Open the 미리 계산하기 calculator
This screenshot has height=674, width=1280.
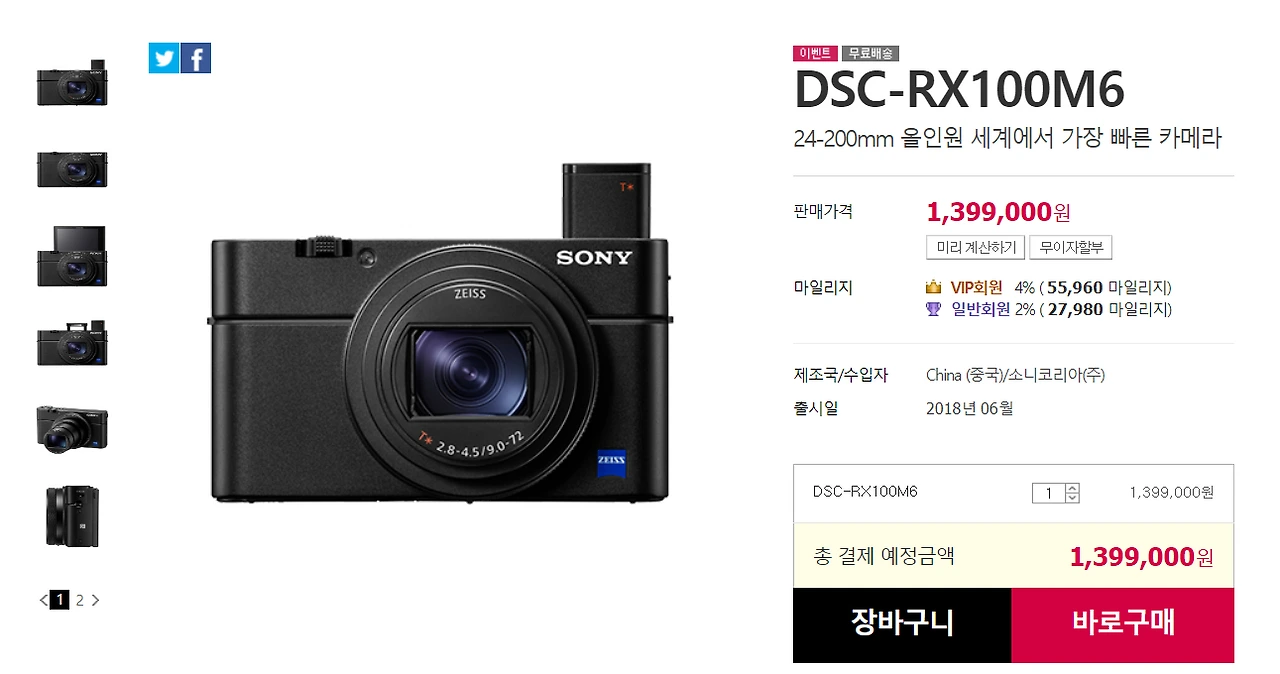975,248
